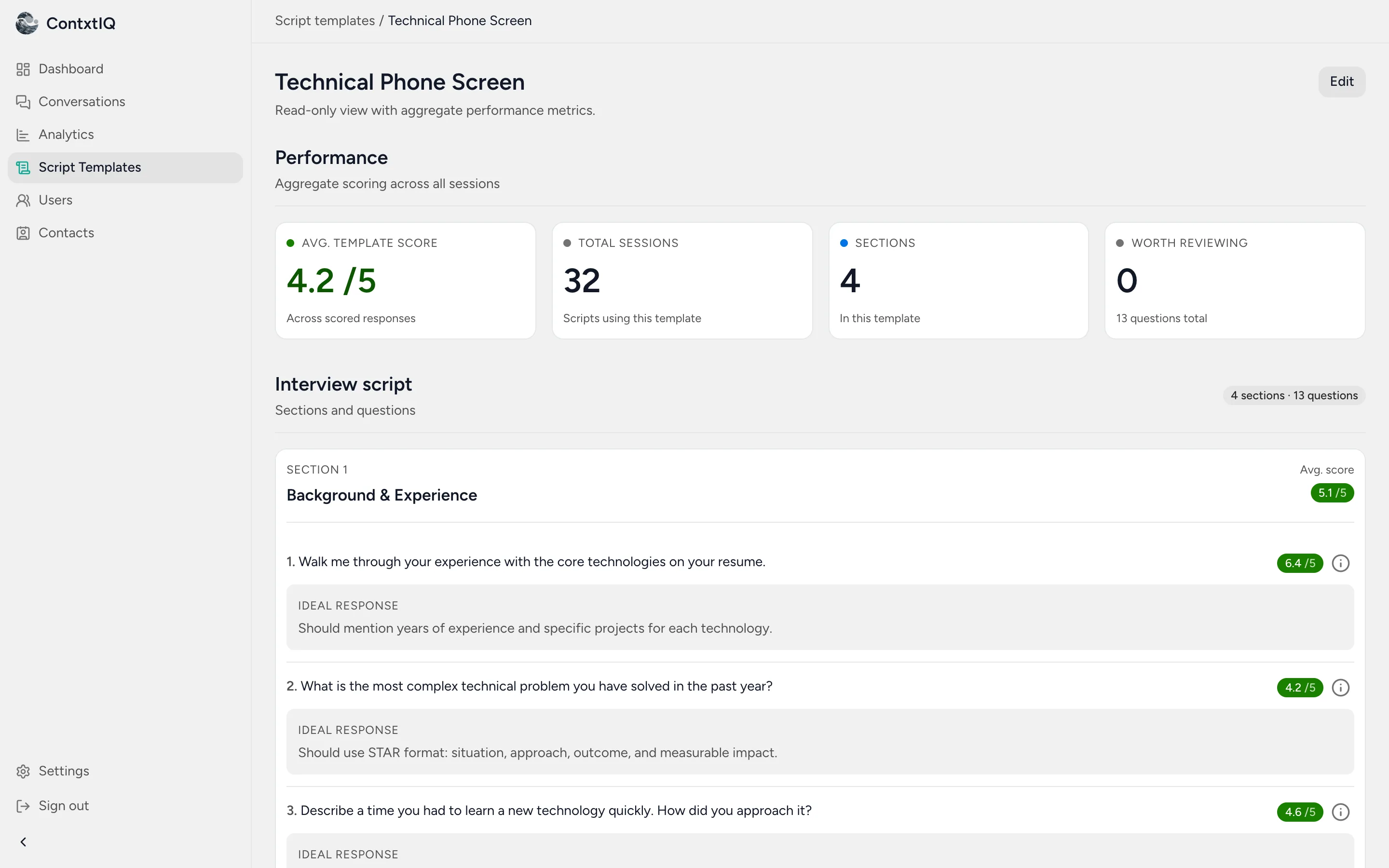The height and width of the screenshot is (868, 1389).
Task: Select Script Templates in the sidebar
Action: 125,168
